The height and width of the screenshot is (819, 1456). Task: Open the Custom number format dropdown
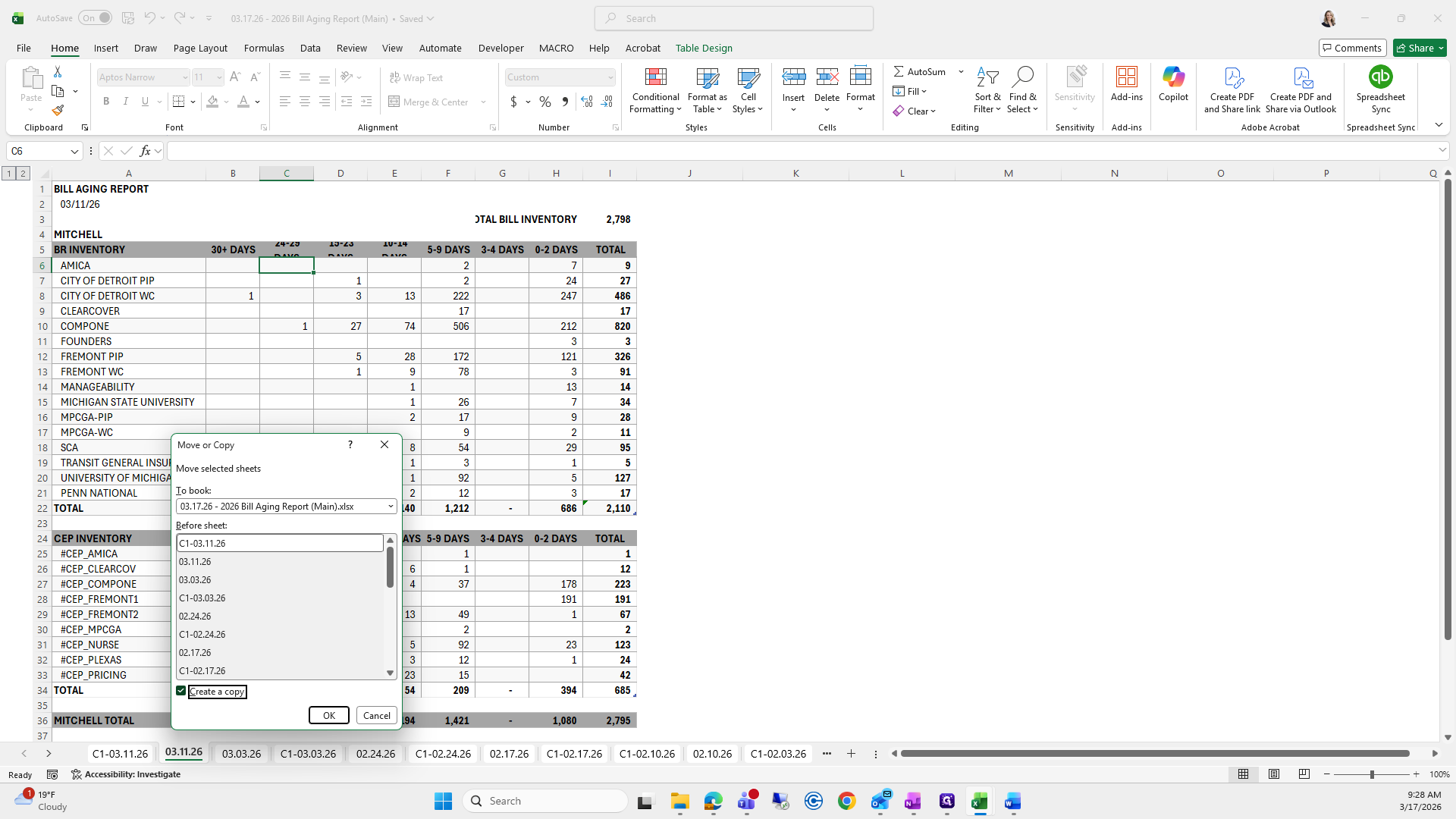coord(610,77)
